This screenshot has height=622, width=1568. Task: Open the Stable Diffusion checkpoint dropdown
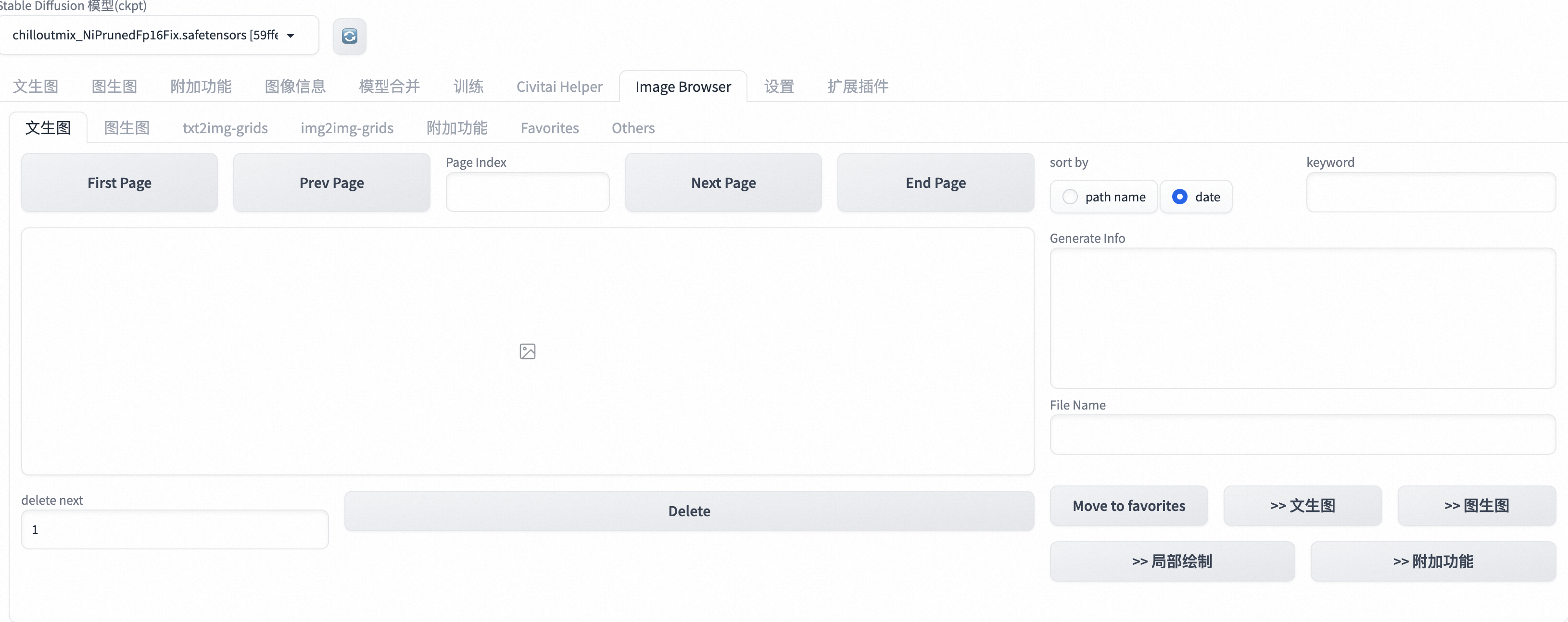tap(158, 35)
